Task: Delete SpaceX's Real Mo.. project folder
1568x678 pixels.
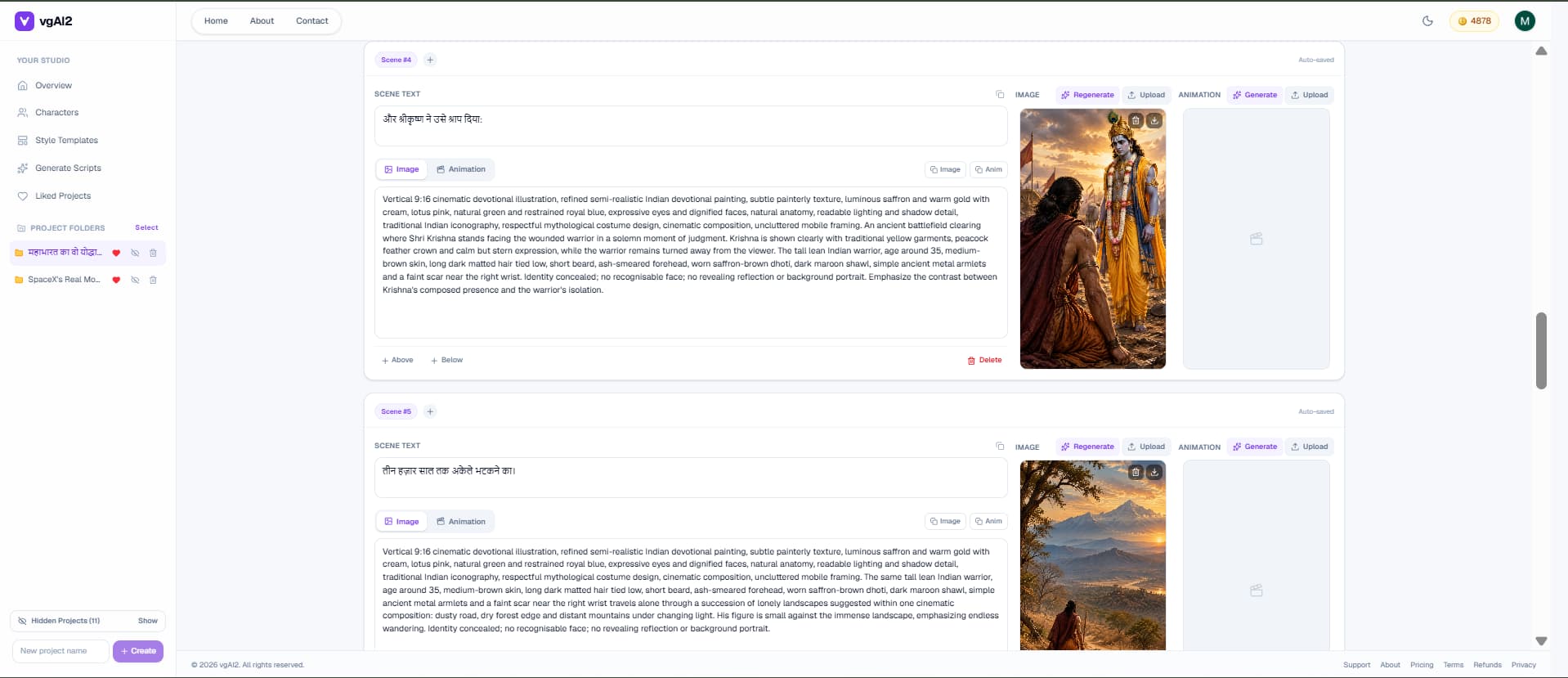Action: pyautogui.click(x=153, y=280)
